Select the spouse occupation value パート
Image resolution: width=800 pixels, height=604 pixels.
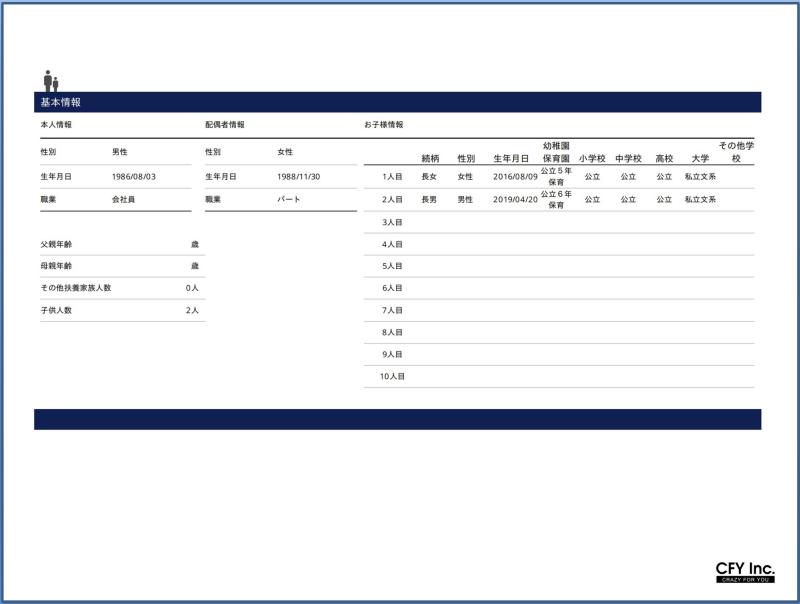pos(288,200)
